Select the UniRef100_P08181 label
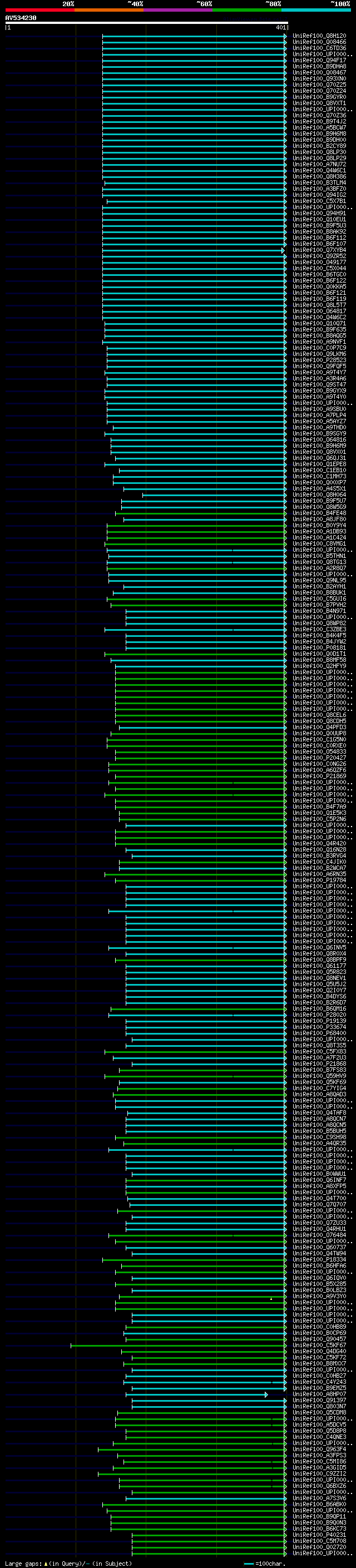Screen dimensions: 356x1568 pos(319,647)
